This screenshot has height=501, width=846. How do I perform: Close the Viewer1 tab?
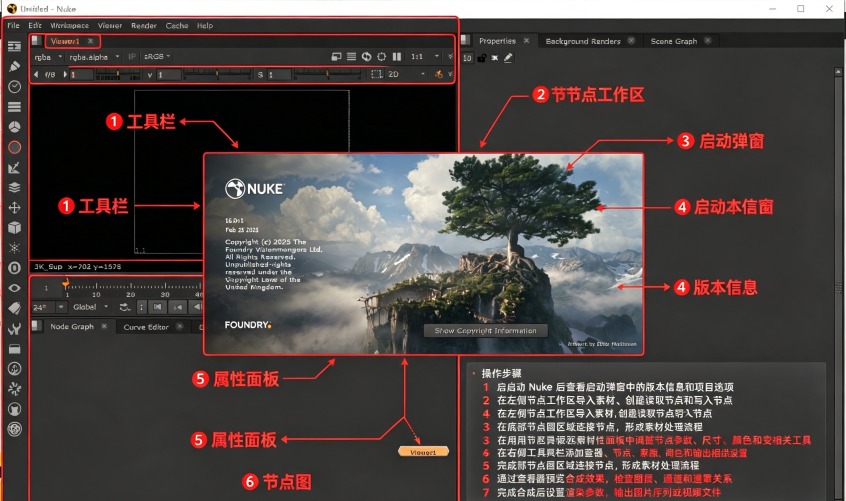(91, 41)
